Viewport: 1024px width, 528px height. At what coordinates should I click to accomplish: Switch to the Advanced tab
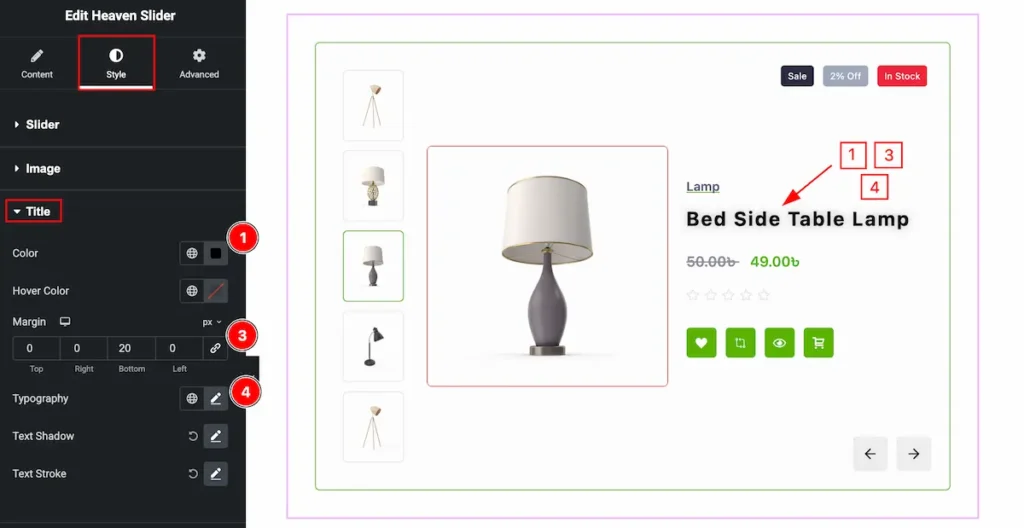[199, 63]
